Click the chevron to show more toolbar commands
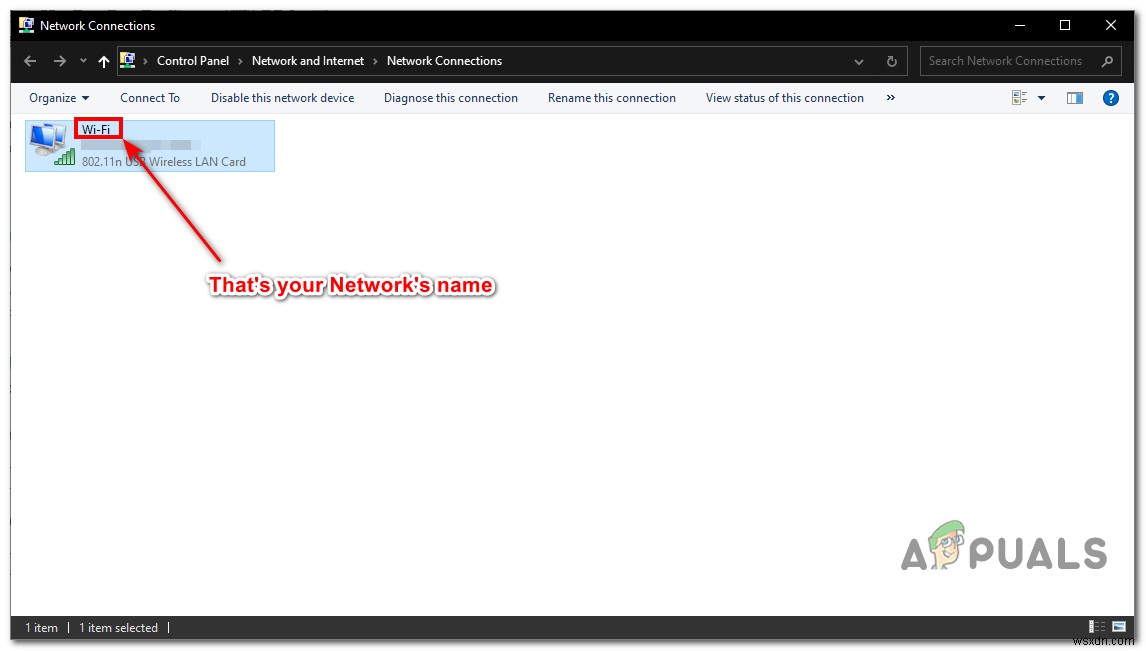The height and width of the screenshot is (651, 1146). point(890,97)
